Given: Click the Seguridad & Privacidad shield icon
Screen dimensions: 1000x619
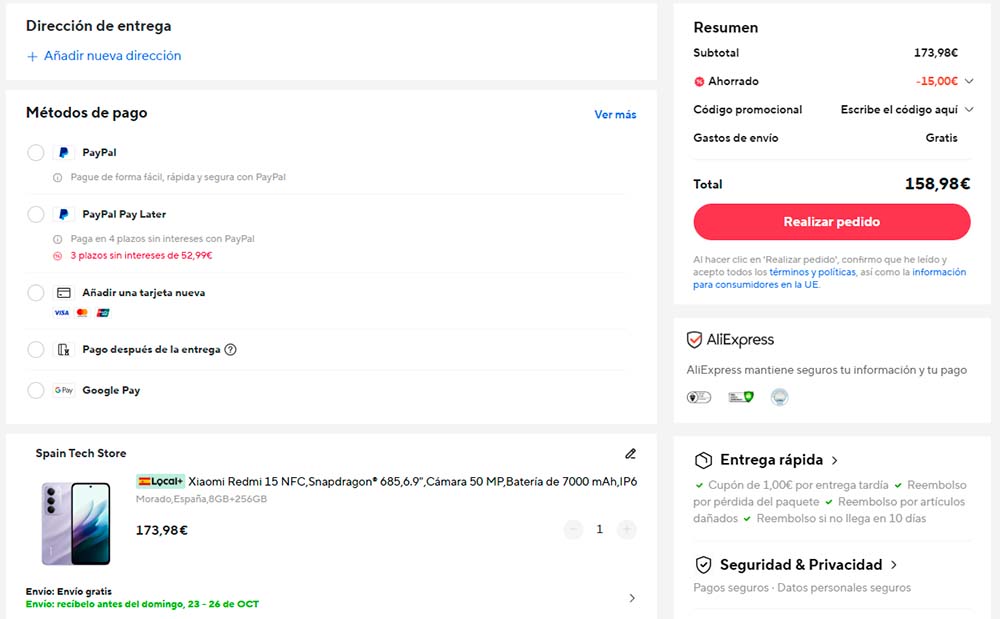Looking at the screenshot, I should pos(703,565).
